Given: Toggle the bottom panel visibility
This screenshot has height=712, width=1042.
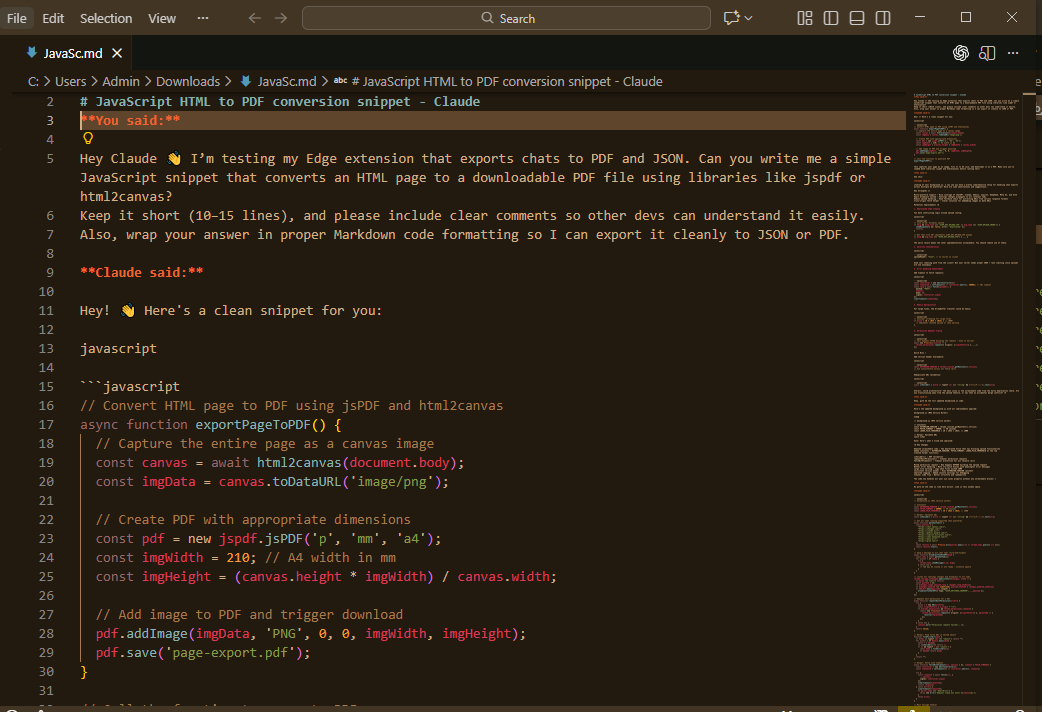Looking at the screenshot, I should 857,18.
